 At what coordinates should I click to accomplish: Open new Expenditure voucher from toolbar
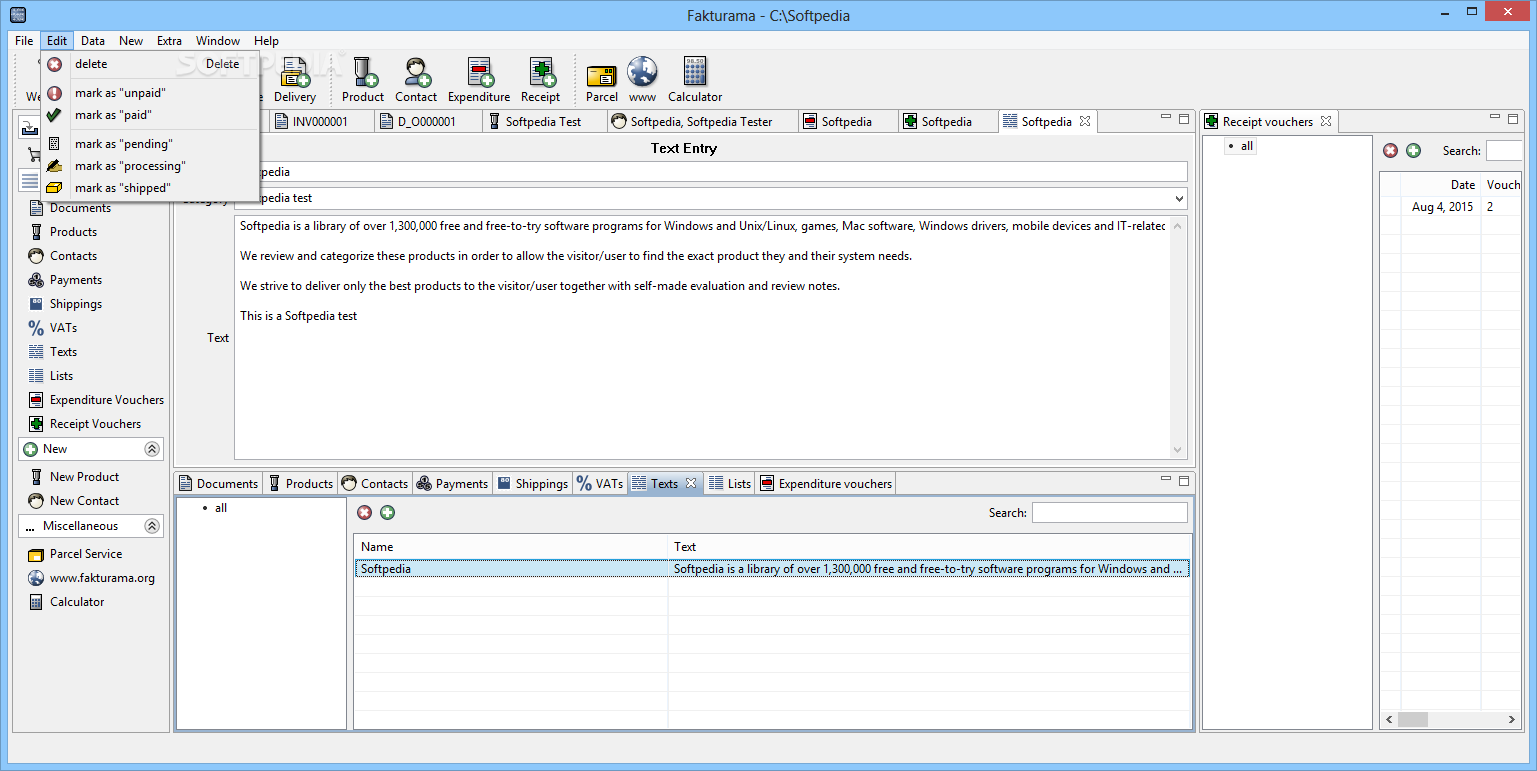pyautogui.click(x=479, y=80)
